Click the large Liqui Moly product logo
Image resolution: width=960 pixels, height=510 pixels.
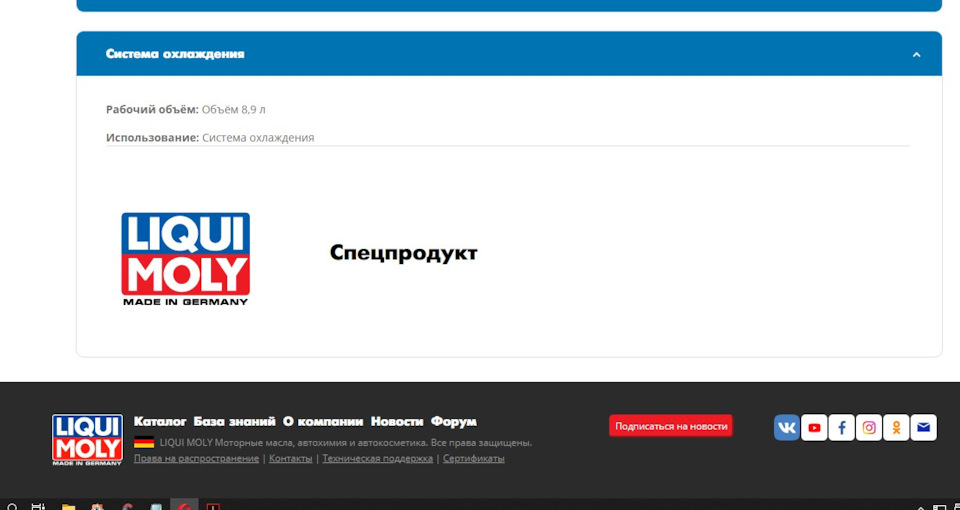click(x=185, y=258)
